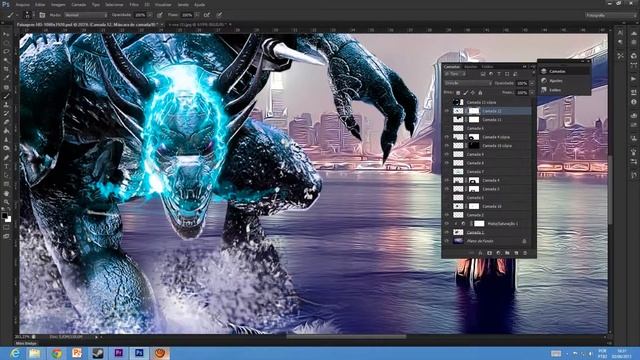Select the Gradient tool
Viewport: 640px width, 360px height.
pos(6,131)
